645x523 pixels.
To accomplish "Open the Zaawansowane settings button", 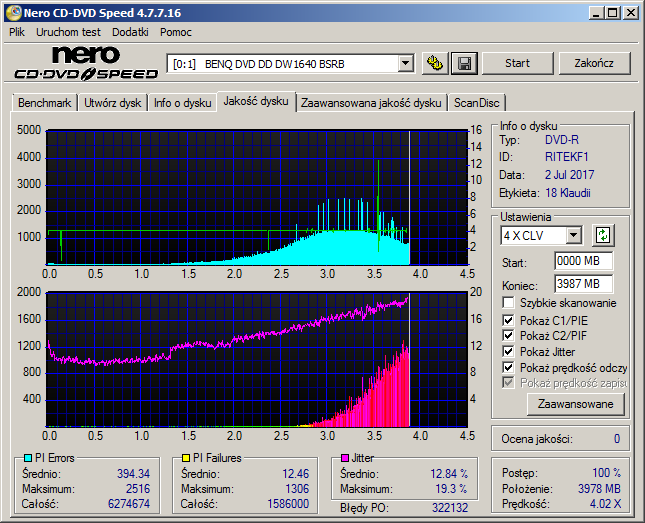I will coord(575,404).
